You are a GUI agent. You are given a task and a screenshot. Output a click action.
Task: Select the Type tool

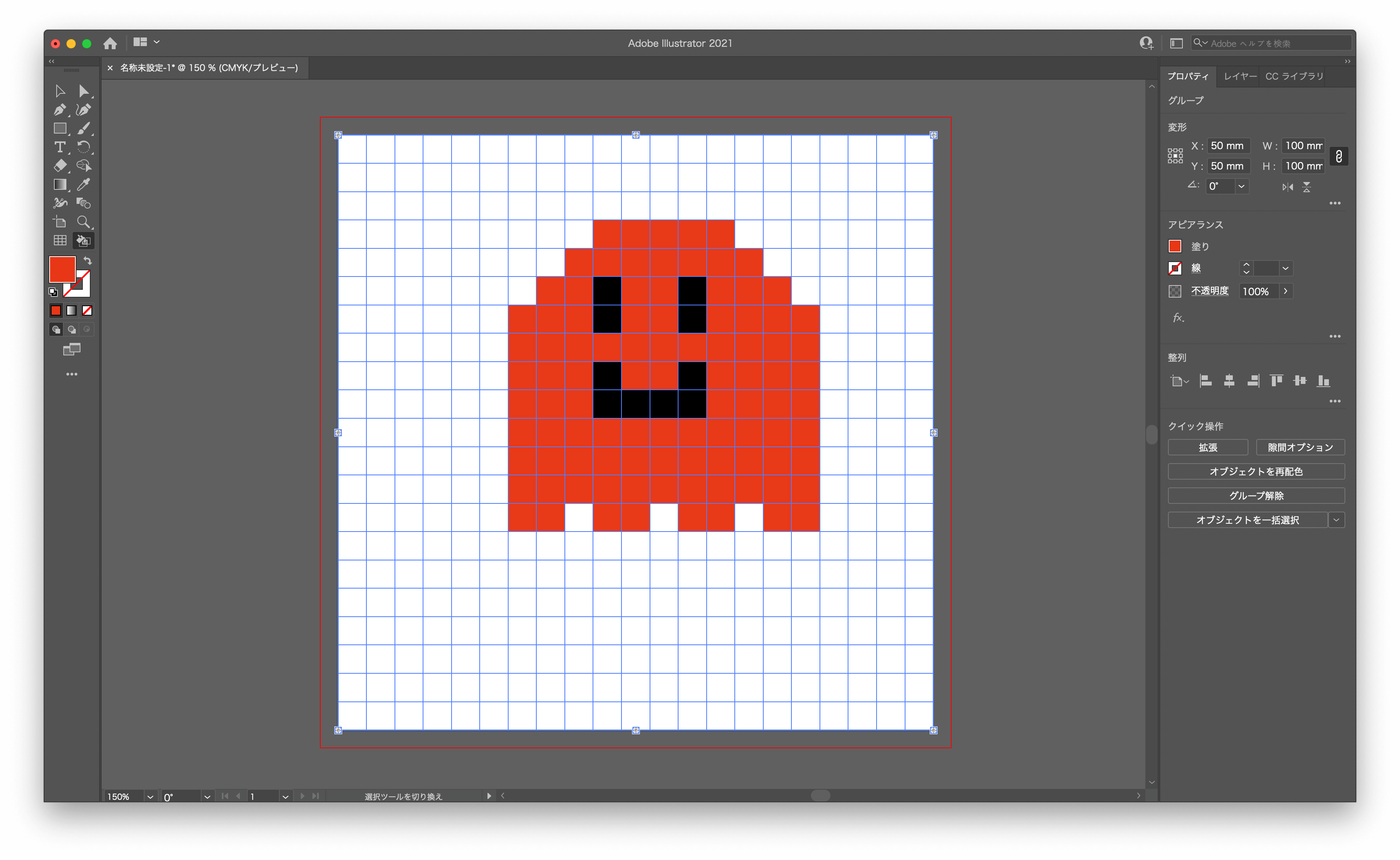tap(60, 147)
